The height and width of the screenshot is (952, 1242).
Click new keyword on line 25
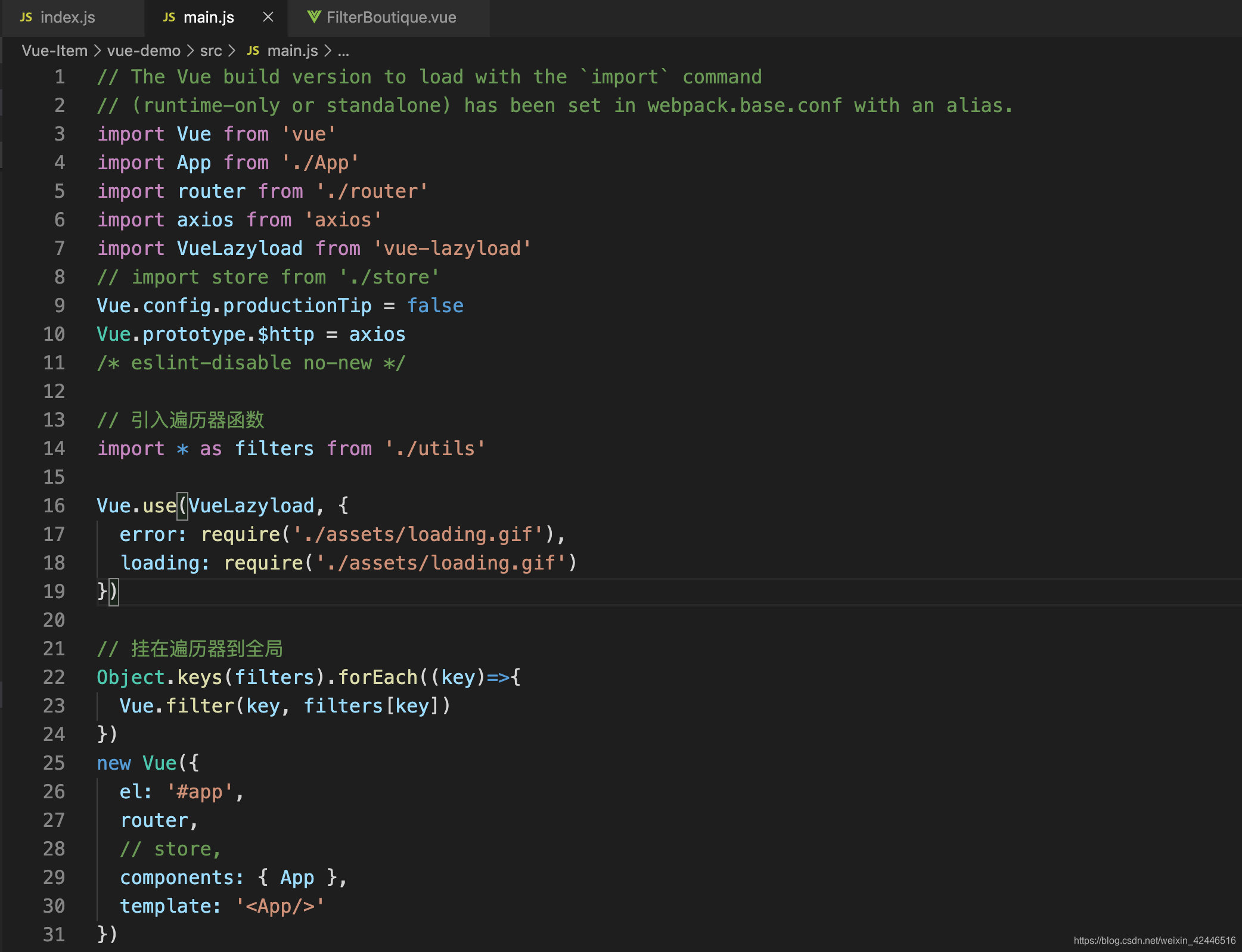pyautogui.click(x=114, y=763)
